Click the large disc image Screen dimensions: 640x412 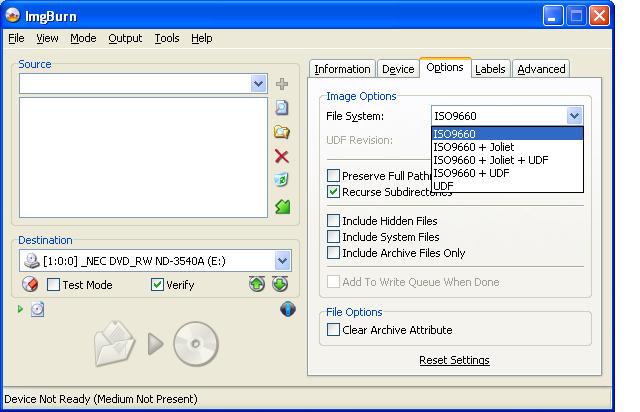tap(196, 344)
